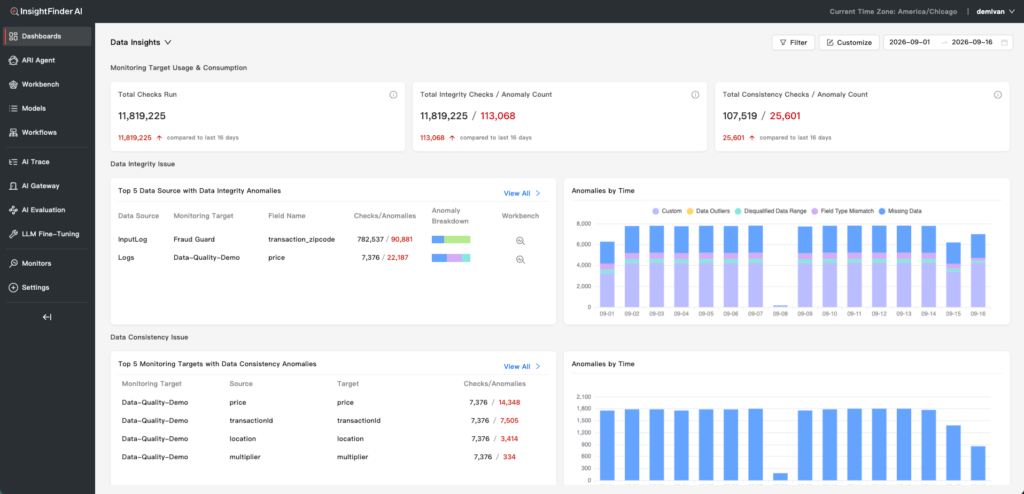1024x494 pixels.
Task: Click View All for Data Integrity Anomalies
Action: click(x=522, y=193)
